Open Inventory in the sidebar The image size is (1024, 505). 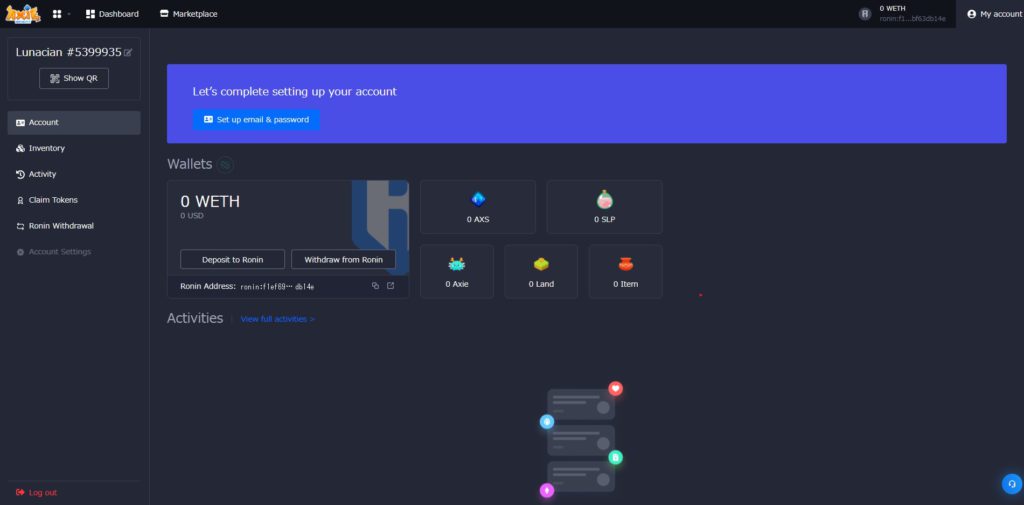click(46, 148)
